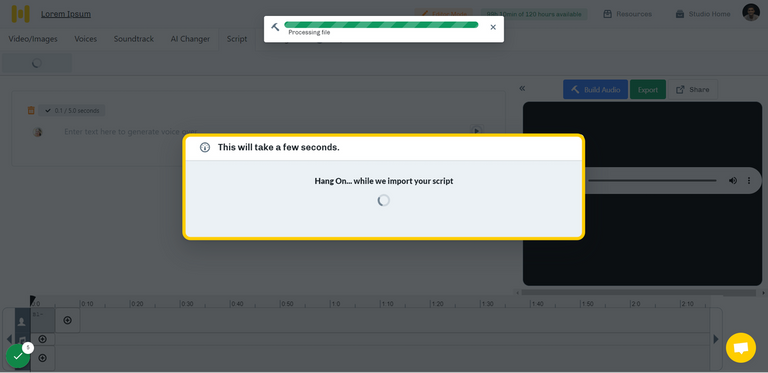Click the audio player seek bar
The width and height of the screenshot is (768, 373).
(x=652, y=181)
